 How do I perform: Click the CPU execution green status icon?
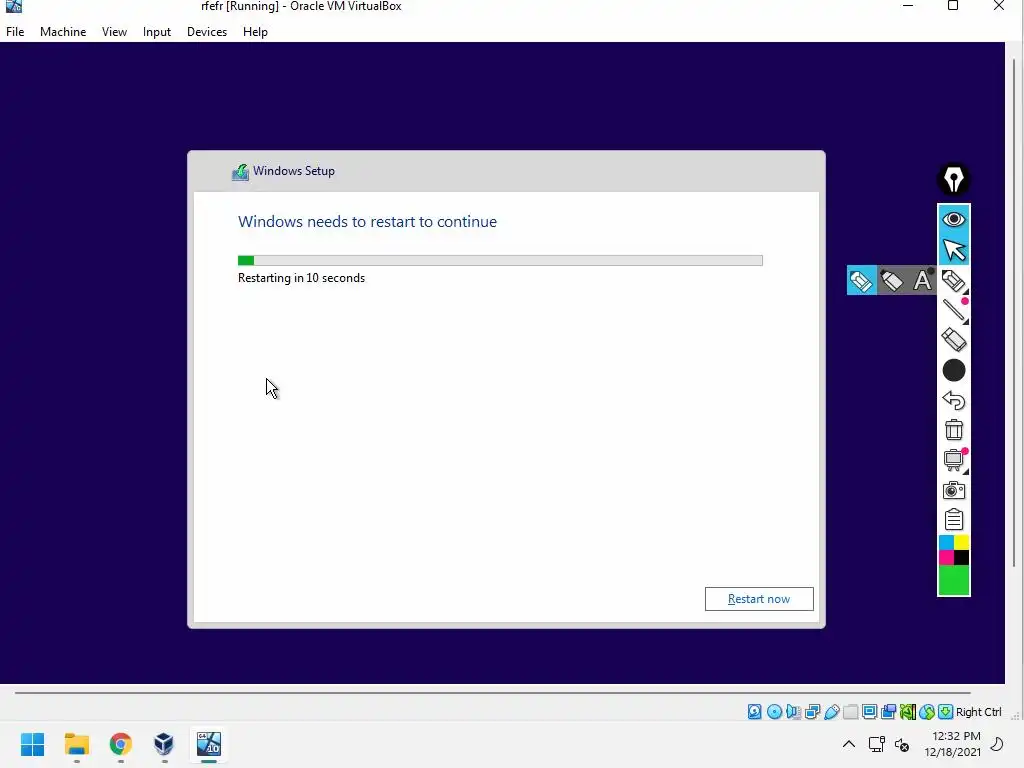[x=907, y=712]
